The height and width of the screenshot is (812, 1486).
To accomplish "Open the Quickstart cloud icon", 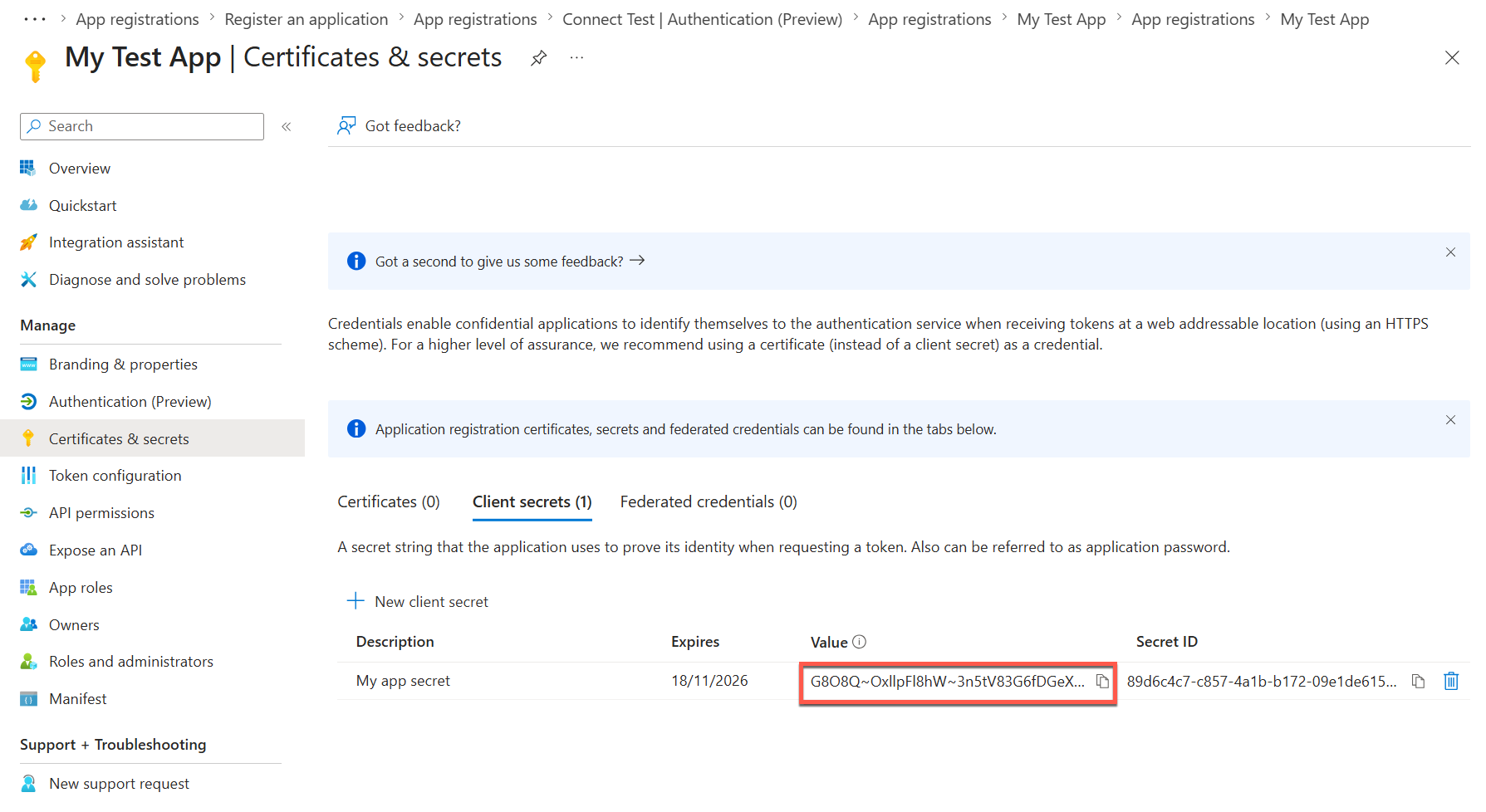I will [x=28, y=205].
